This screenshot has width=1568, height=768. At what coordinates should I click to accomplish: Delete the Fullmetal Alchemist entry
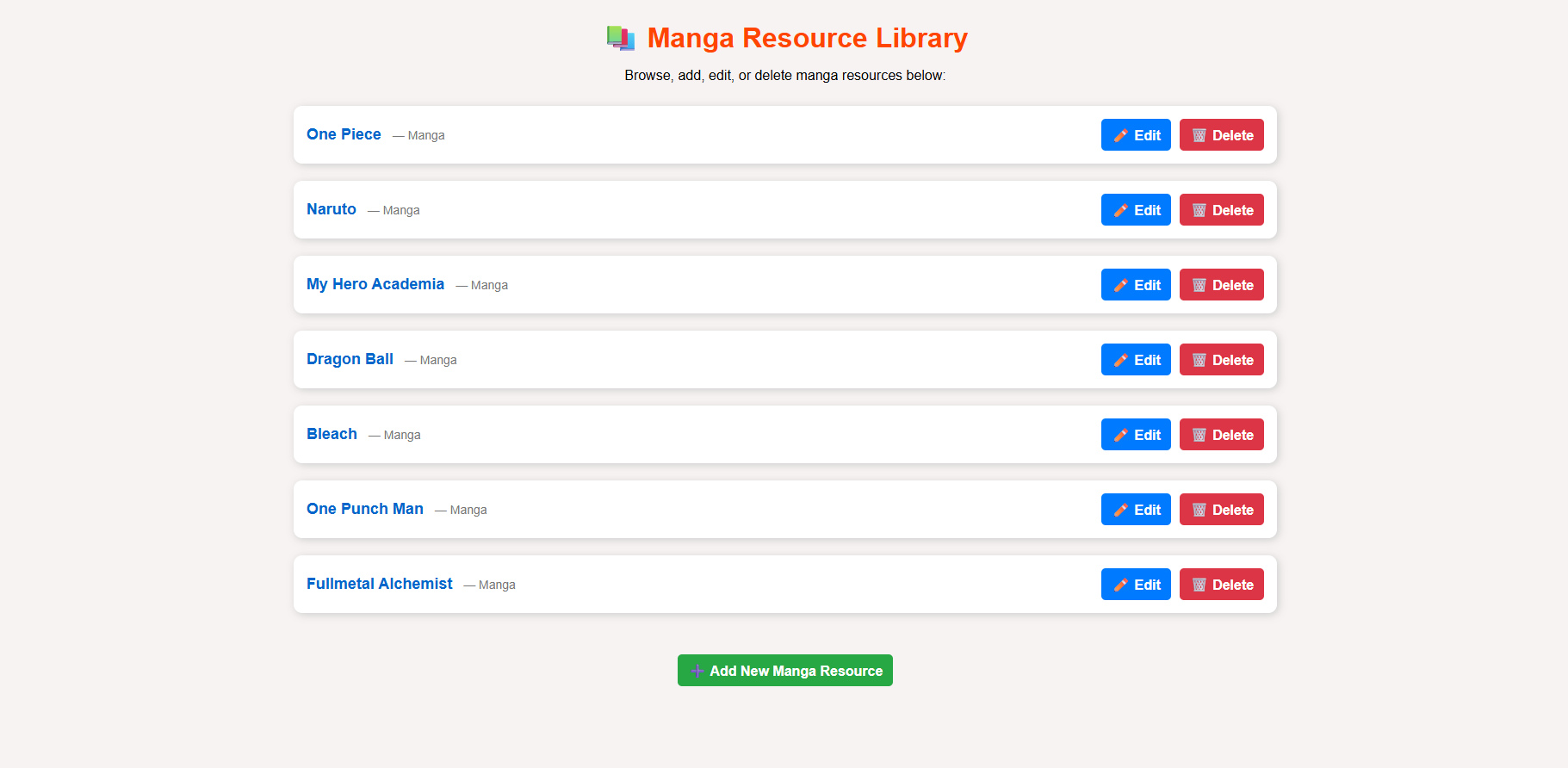(x=1222, y=585)
